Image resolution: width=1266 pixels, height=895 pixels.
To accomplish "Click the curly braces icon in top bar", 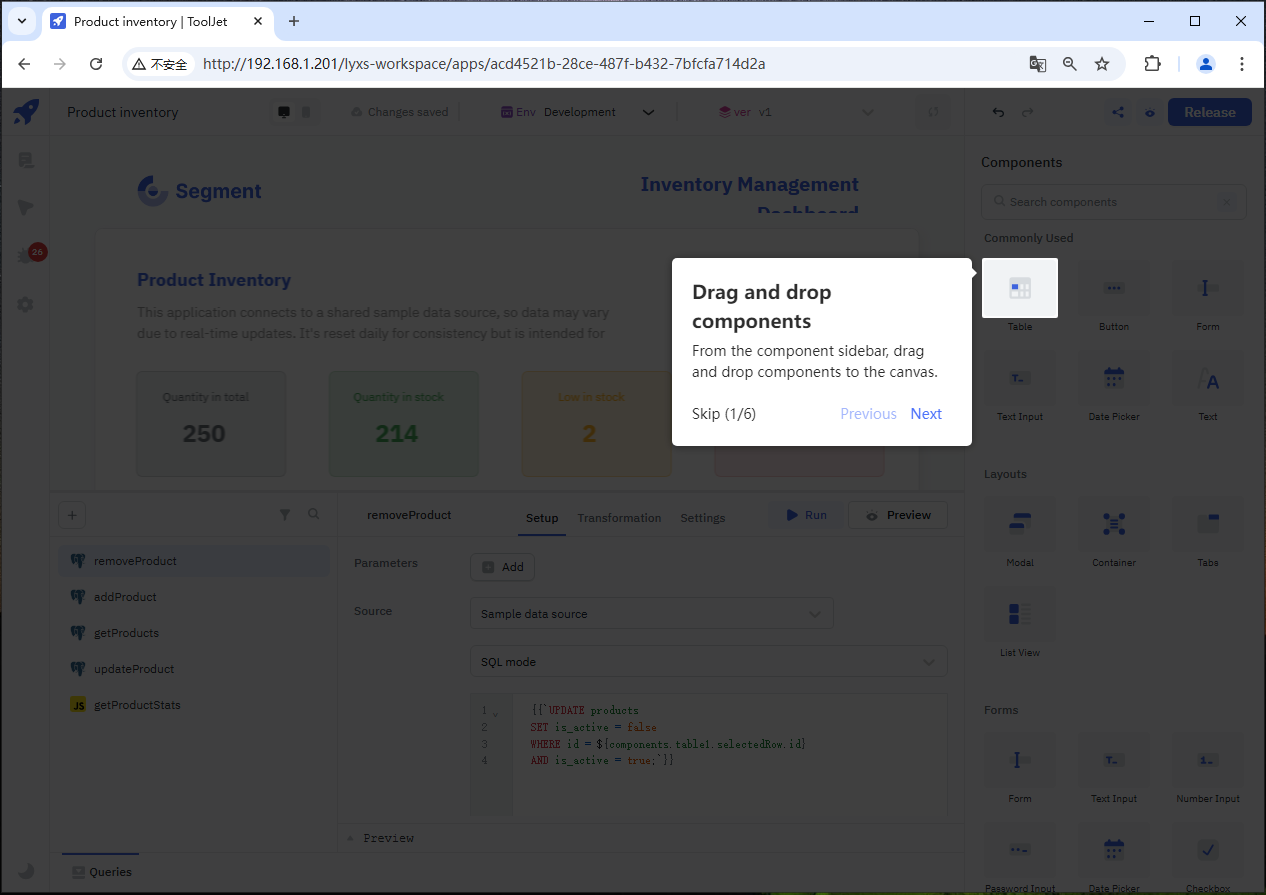I will 934,112.
